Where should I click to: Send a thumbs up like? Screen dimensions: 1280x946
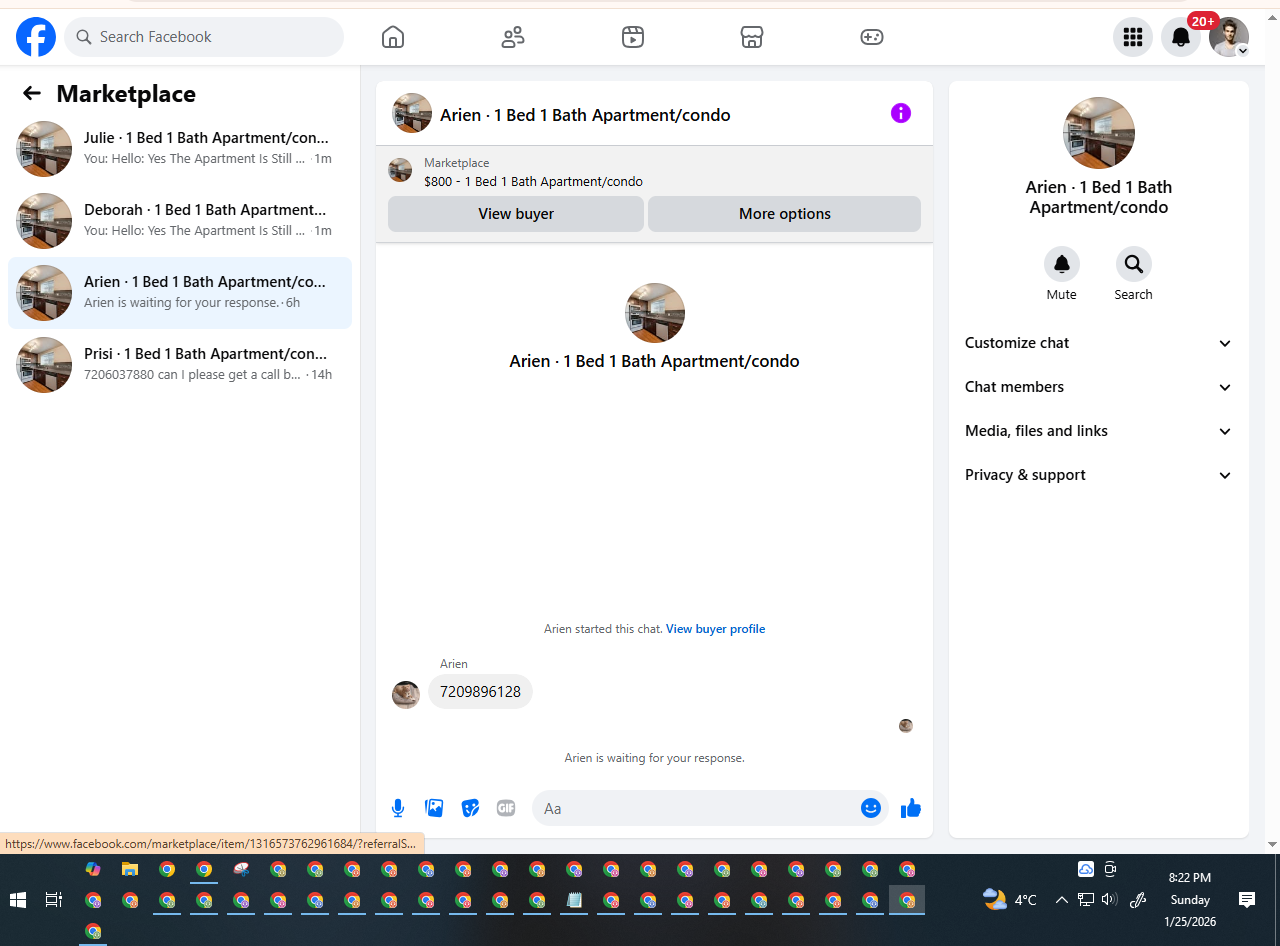coord(910,808)
